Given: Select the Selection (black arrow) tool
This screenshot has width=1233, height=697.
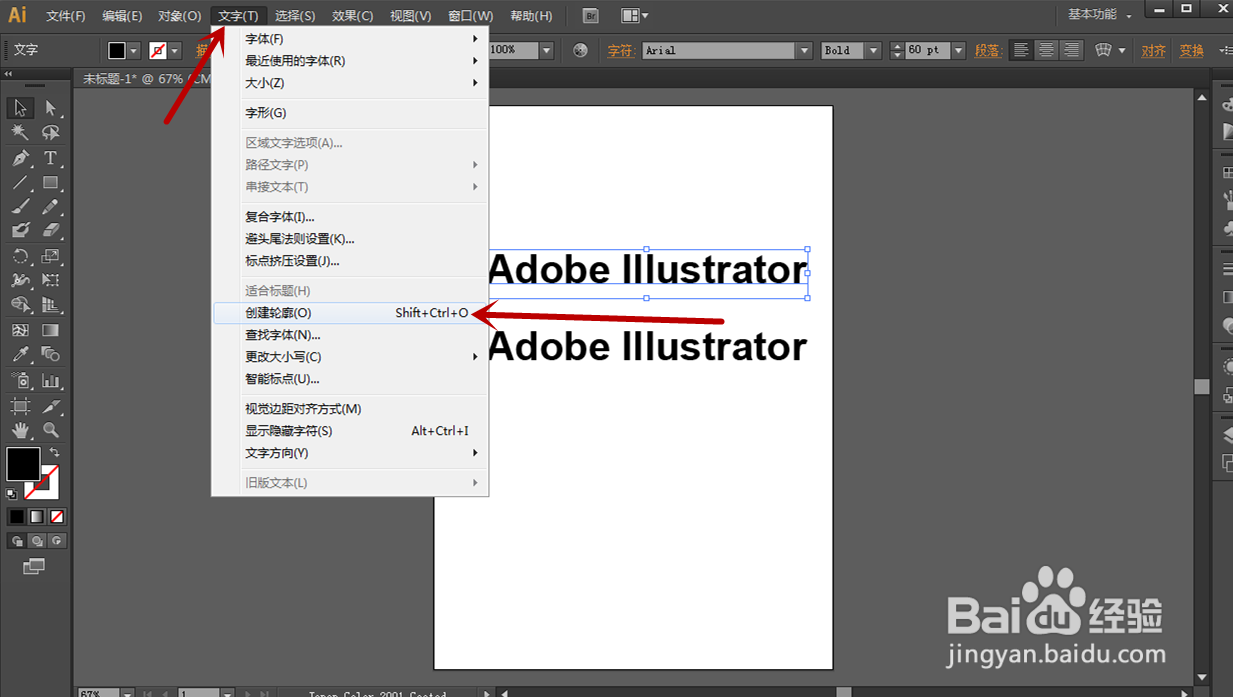Looking at the screenshot, I should coord(20,108).
